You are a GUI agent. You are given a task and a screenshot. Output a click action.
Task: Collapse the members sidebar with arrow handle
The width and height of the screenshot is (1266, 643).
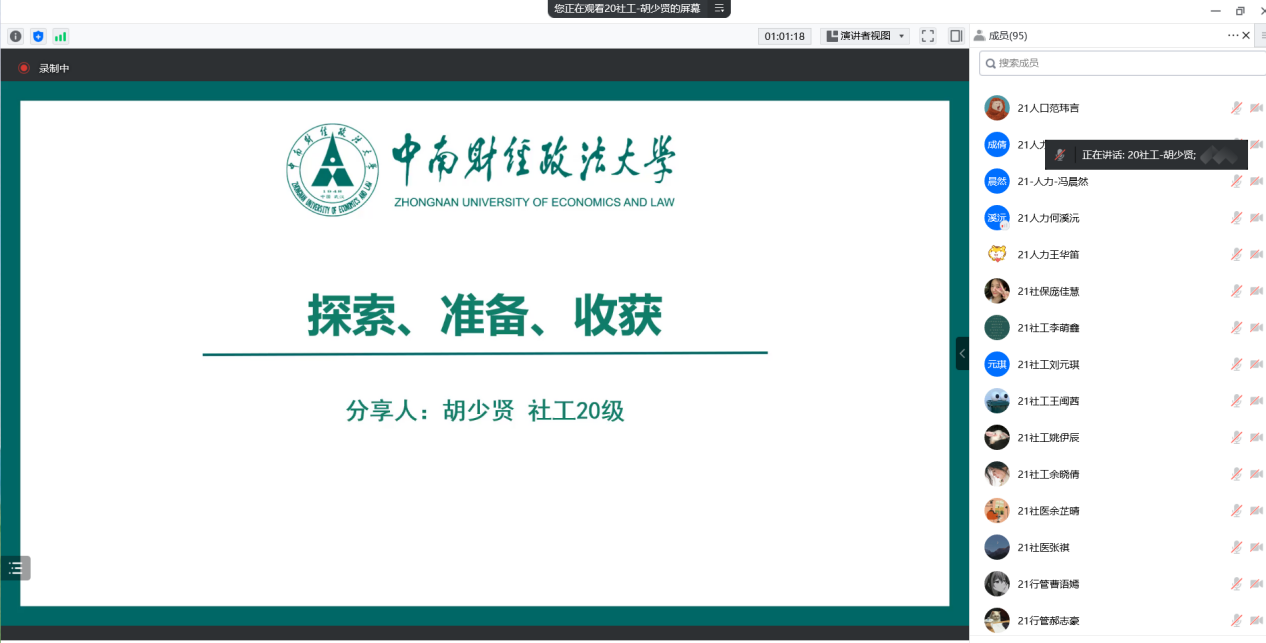click(x=962, y=353)
